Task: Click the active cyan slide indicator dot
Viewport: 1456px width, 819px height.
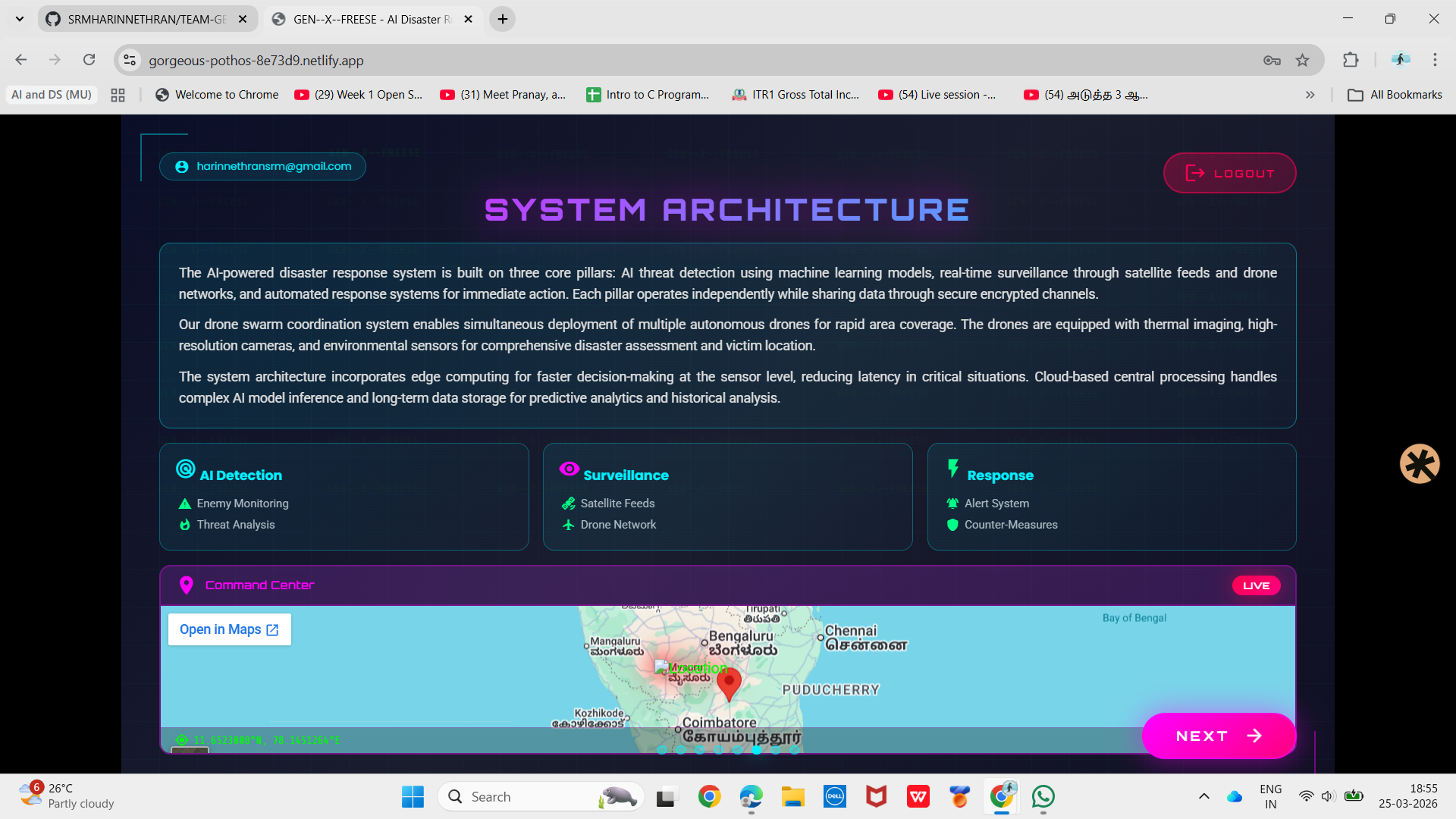Action: click(x=756, y=750)
